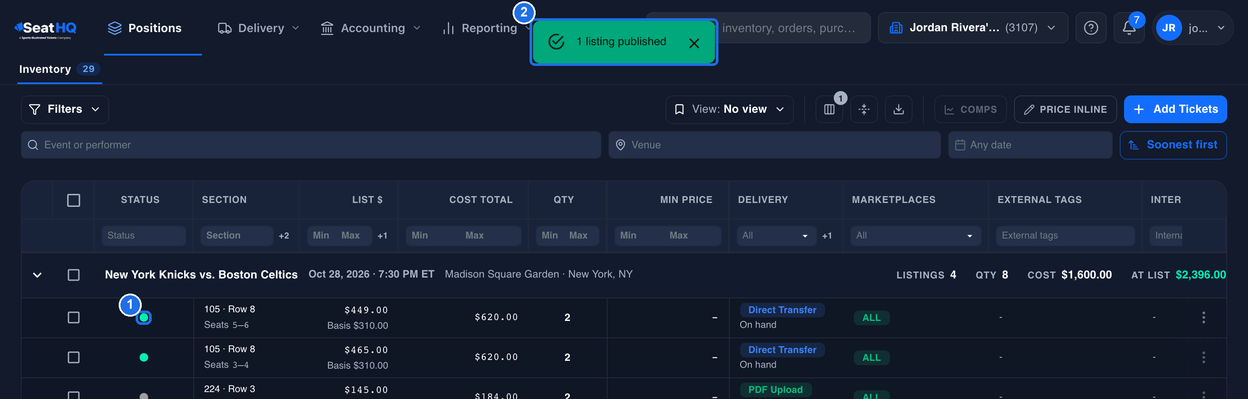Open the Delivery All filter dropdown
1248x399 pixels.
(x=776, y=236)
